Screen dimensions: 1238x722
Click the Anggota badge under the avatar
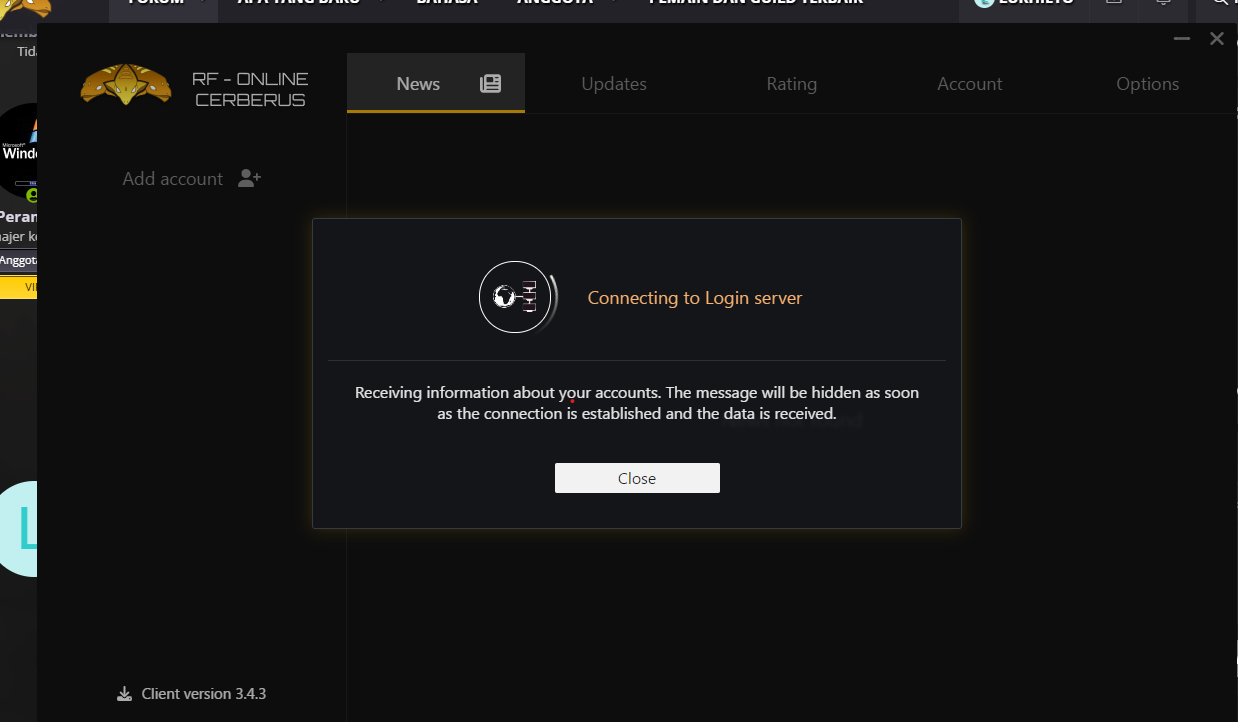[18, 260]
